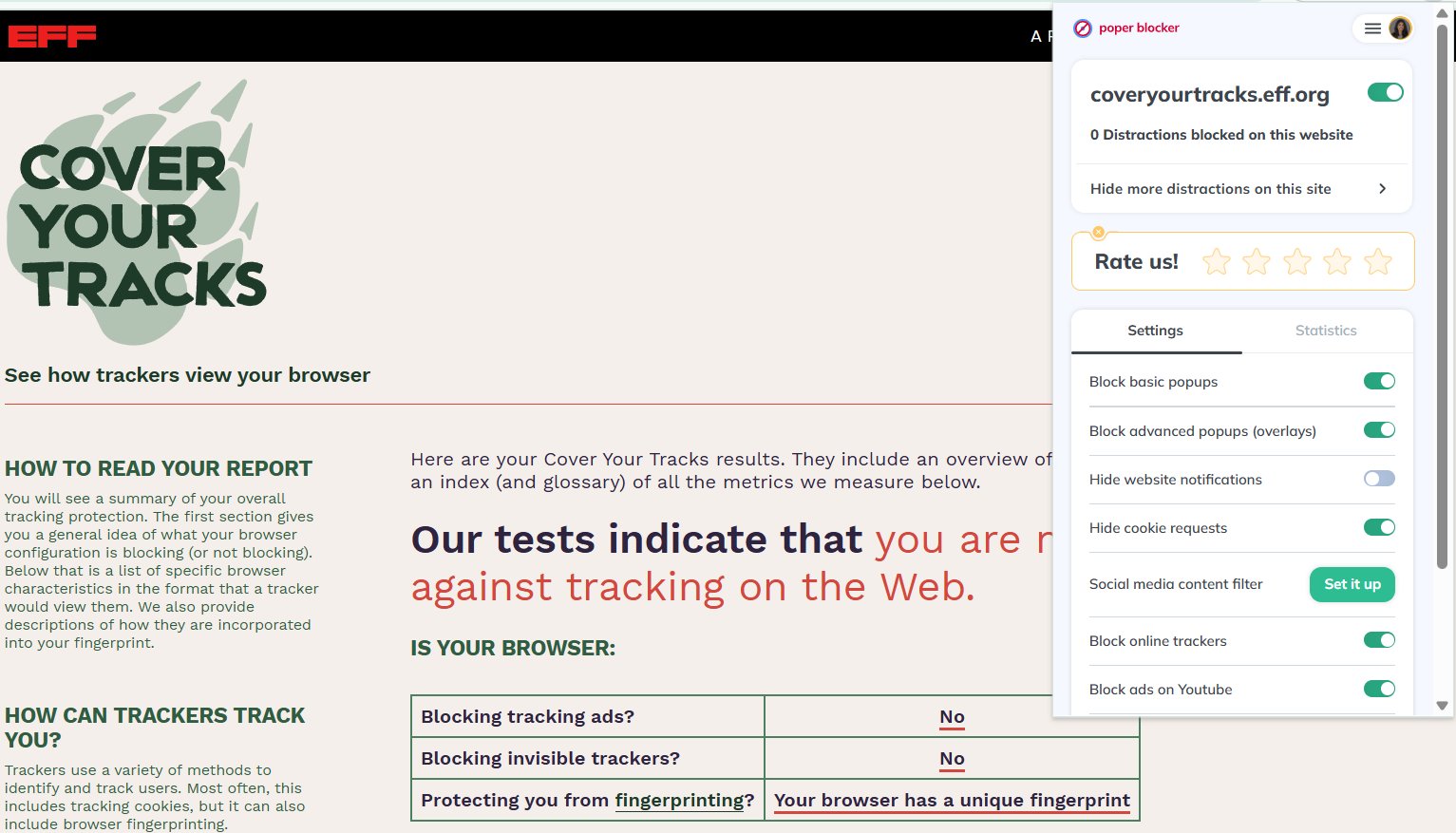Click the Cover Your Tracks paw logo
The width and height of the screenshot is (1456, 833).
[138, 212]
